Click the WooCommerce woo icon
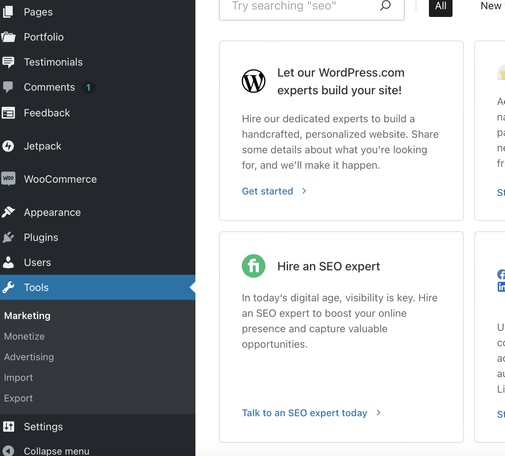 coord(8,179)
